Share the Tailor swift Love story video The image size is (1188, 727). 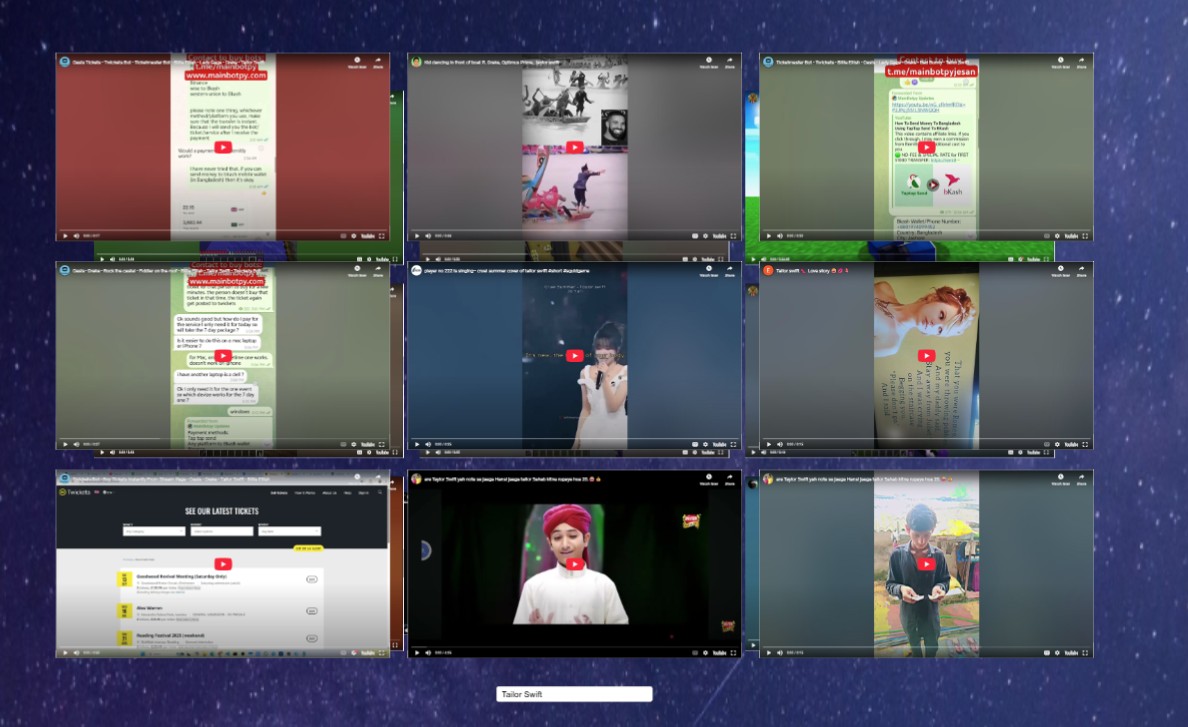point(1081,270)
